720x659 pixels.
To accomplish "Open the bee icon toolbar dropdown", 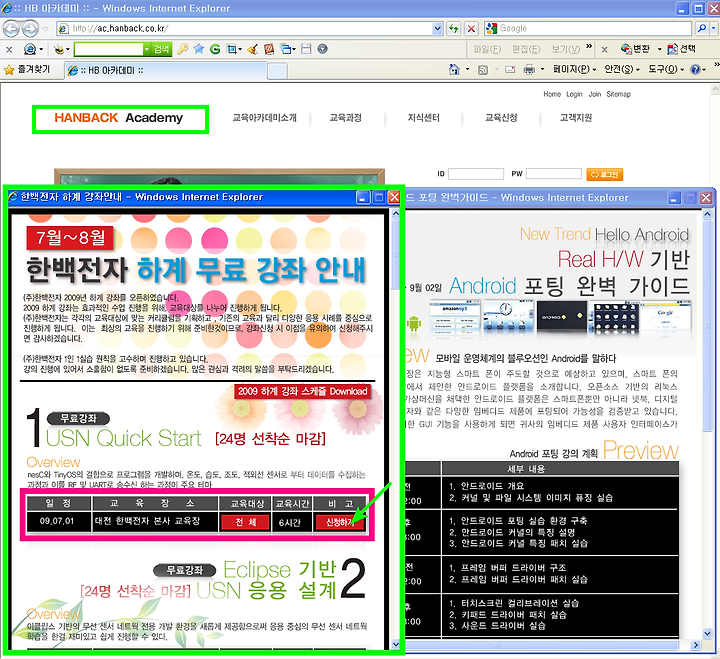I will (x=68, y=49).
